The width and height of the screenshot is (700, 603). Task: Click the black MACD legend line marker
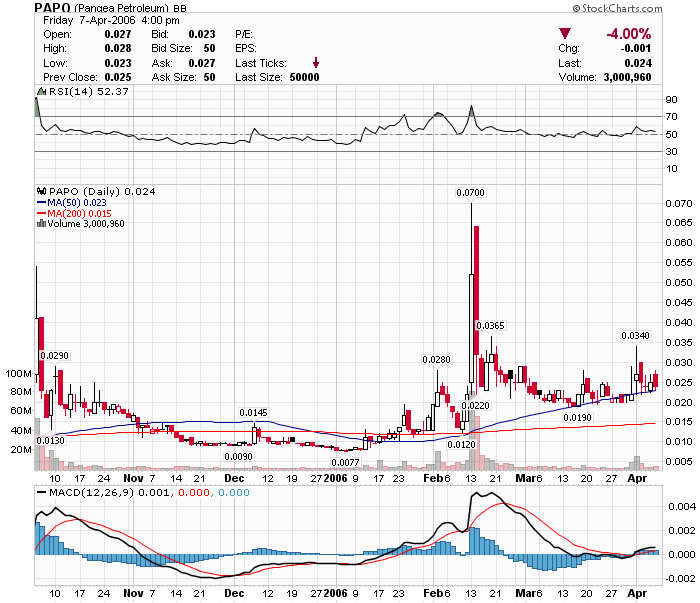click(x=42, y=493)
